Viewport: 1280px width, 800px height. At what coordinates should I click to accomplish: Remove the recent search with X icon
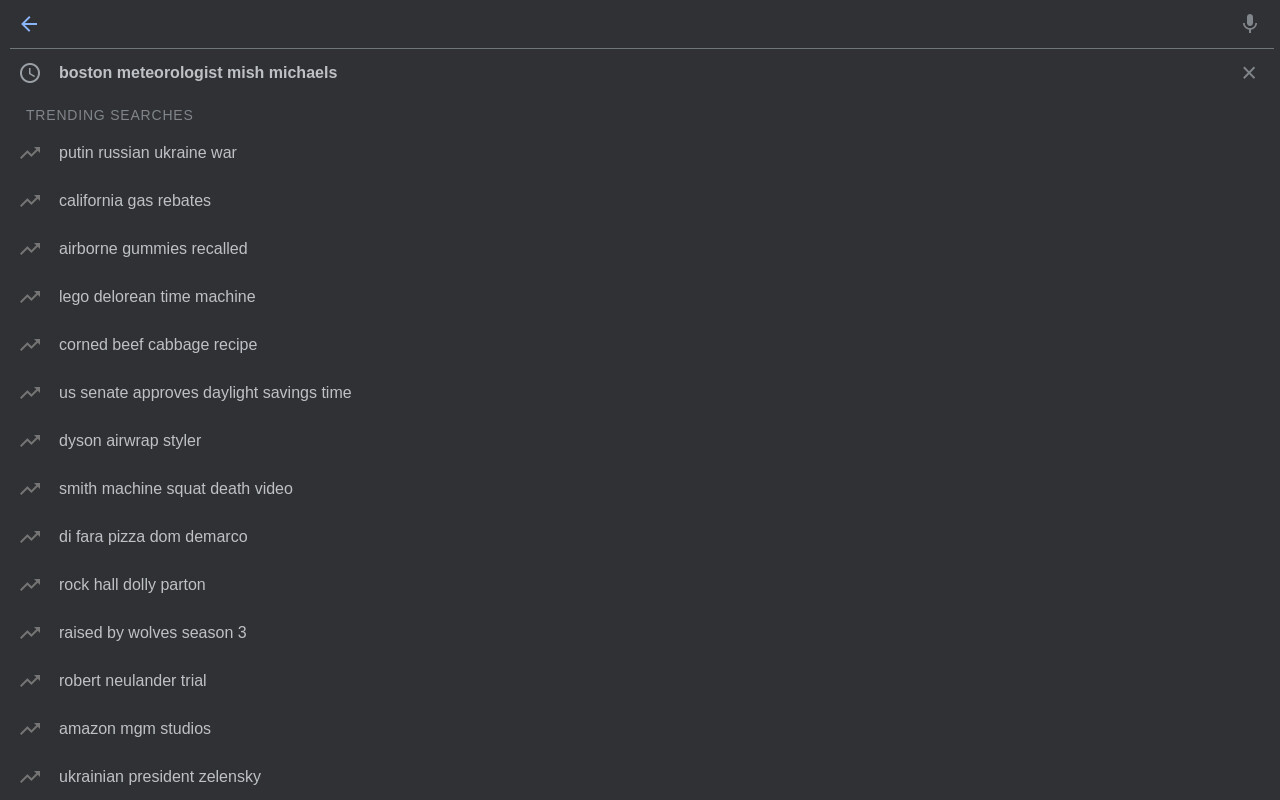click(x=1249, y=73)
